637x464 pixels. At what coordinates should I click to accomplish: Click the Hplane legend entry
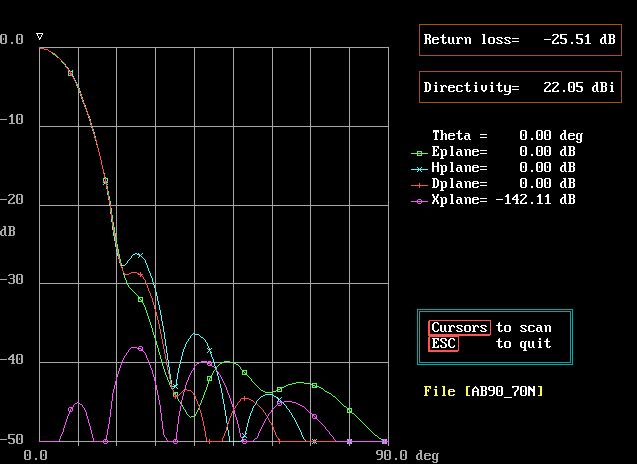[494, 167]
